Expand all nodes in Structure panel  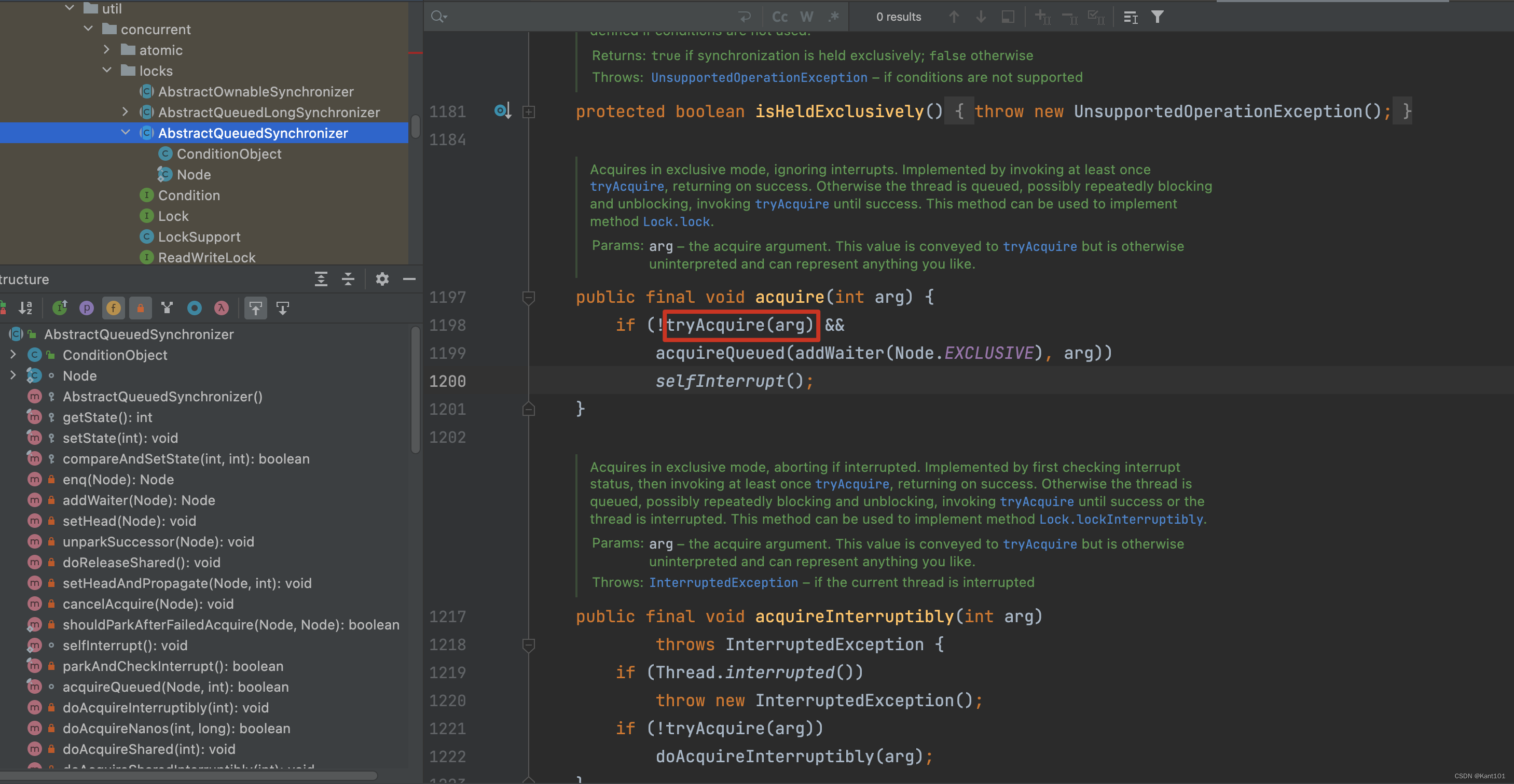tap(321, 279)
